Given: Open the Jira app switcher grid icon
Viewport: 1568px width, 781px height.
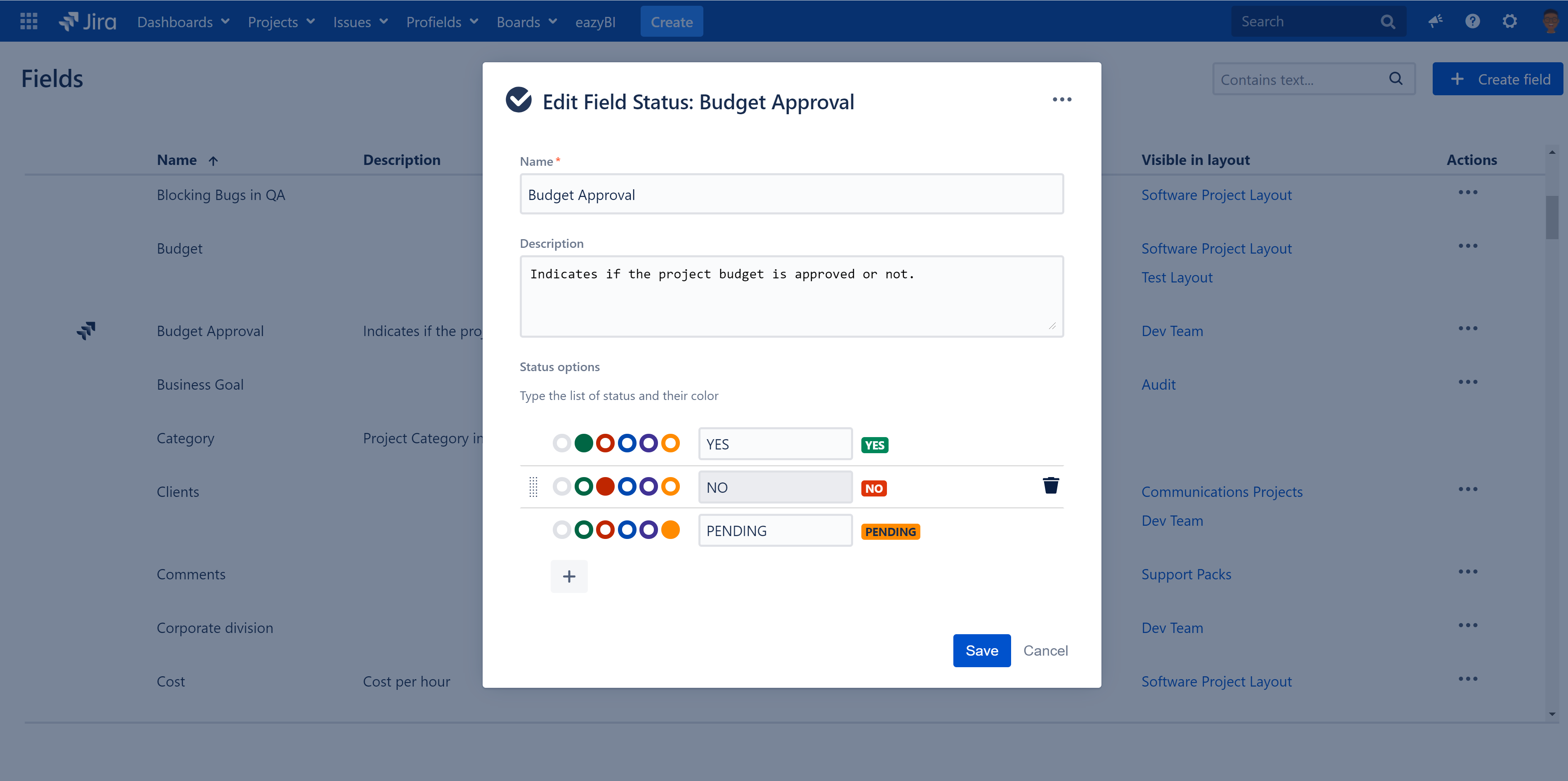Looking at the screenshot, I should 28,21.
